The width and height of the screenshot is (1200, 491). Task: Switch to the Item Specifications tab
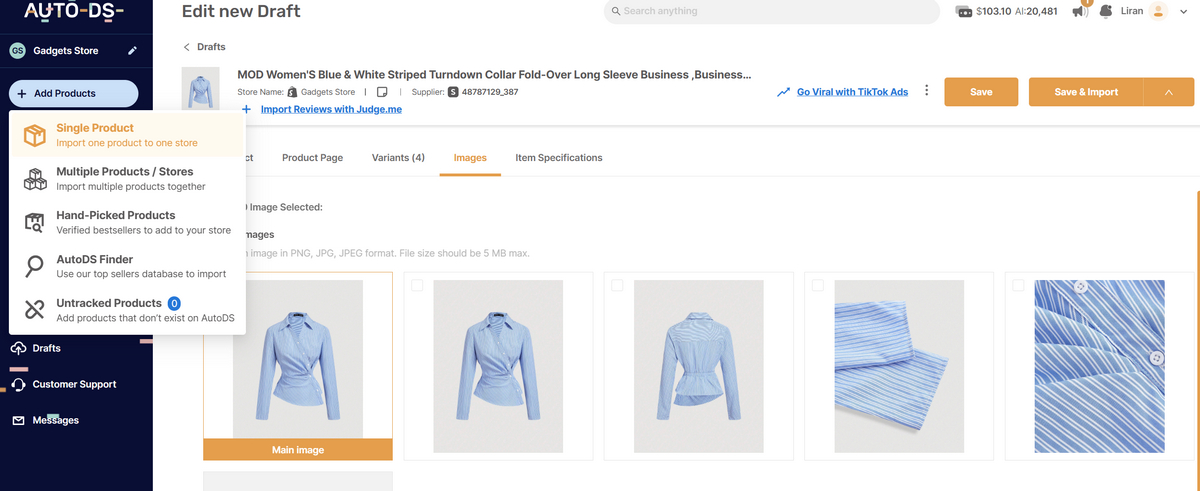pos(559,158)
